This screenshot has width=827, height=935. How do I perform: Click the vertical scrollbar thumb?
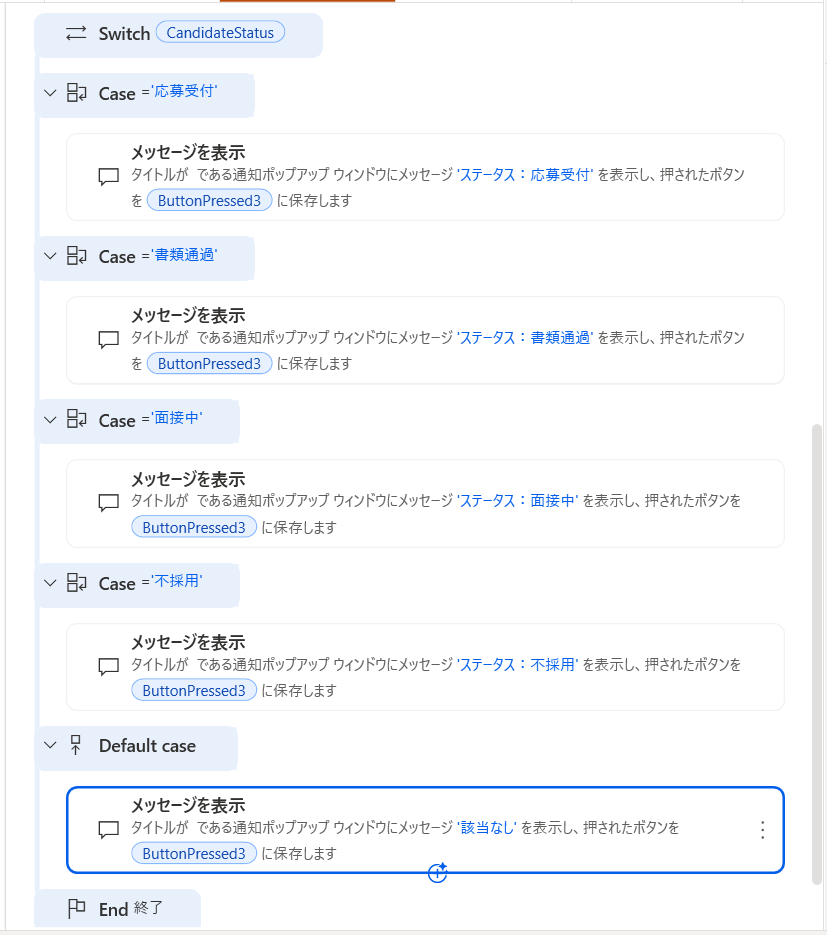816,650
